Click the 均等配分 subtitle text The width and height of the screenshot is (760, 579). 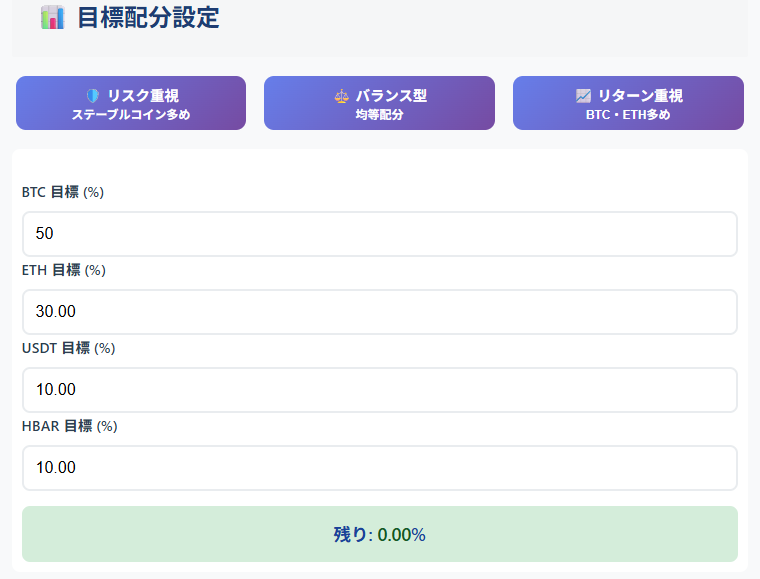click(379, 115)
